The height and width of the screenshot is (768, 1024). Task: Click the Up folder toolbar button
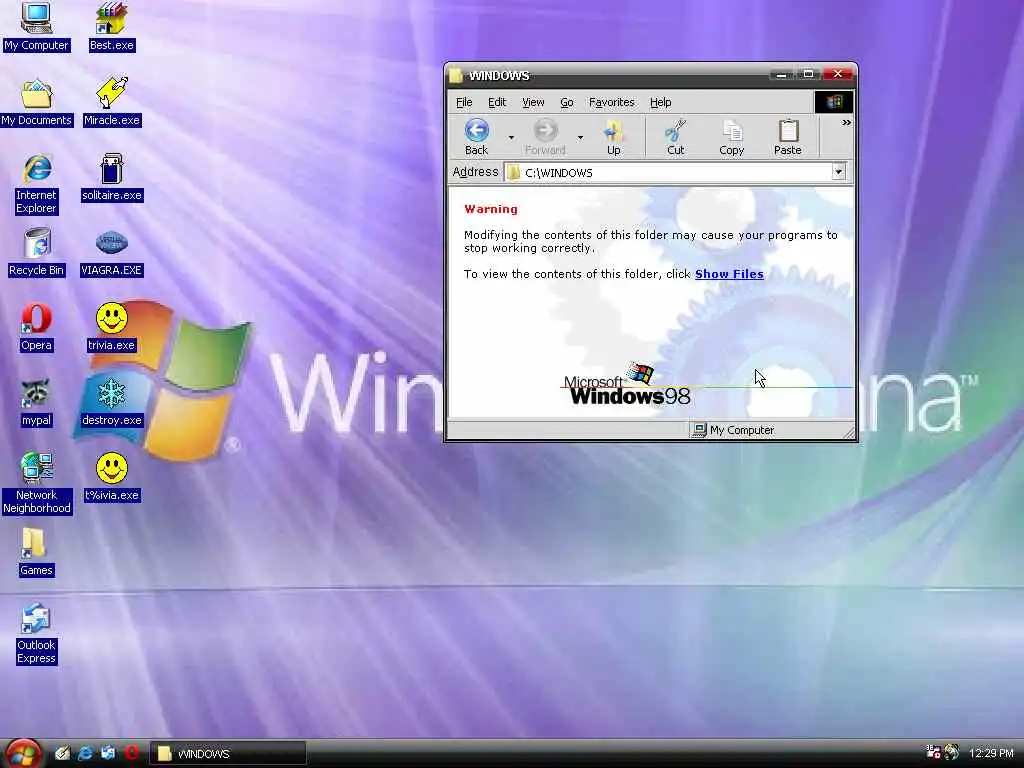pyautogui.click(x=613, y=137)
